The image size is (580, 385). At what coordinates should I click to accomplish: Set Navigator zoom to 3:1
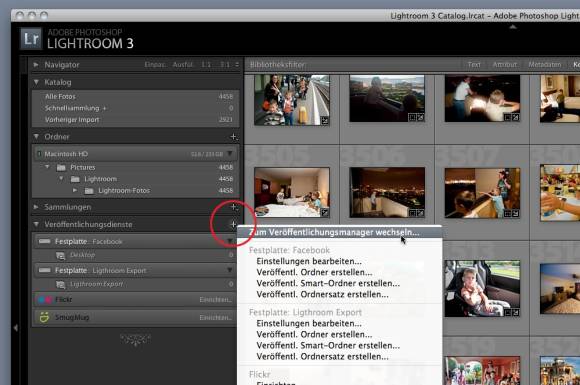click(225, 65)
